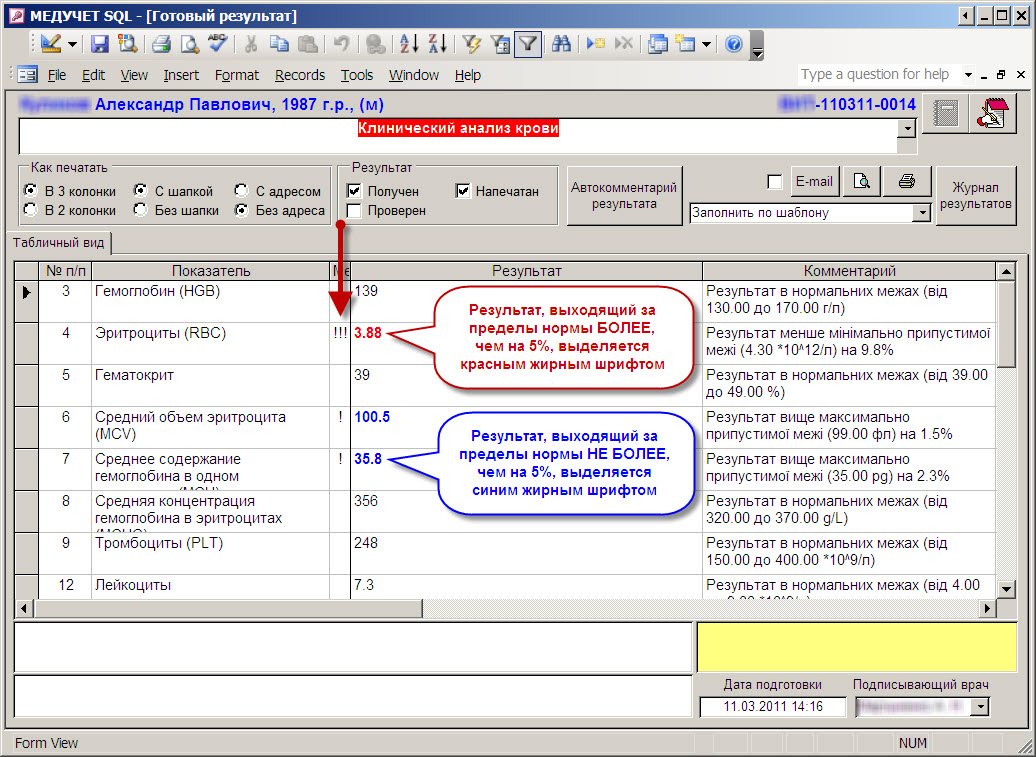Open the 'Подписывающий врач' dropdown arrow

pos(980,707)
